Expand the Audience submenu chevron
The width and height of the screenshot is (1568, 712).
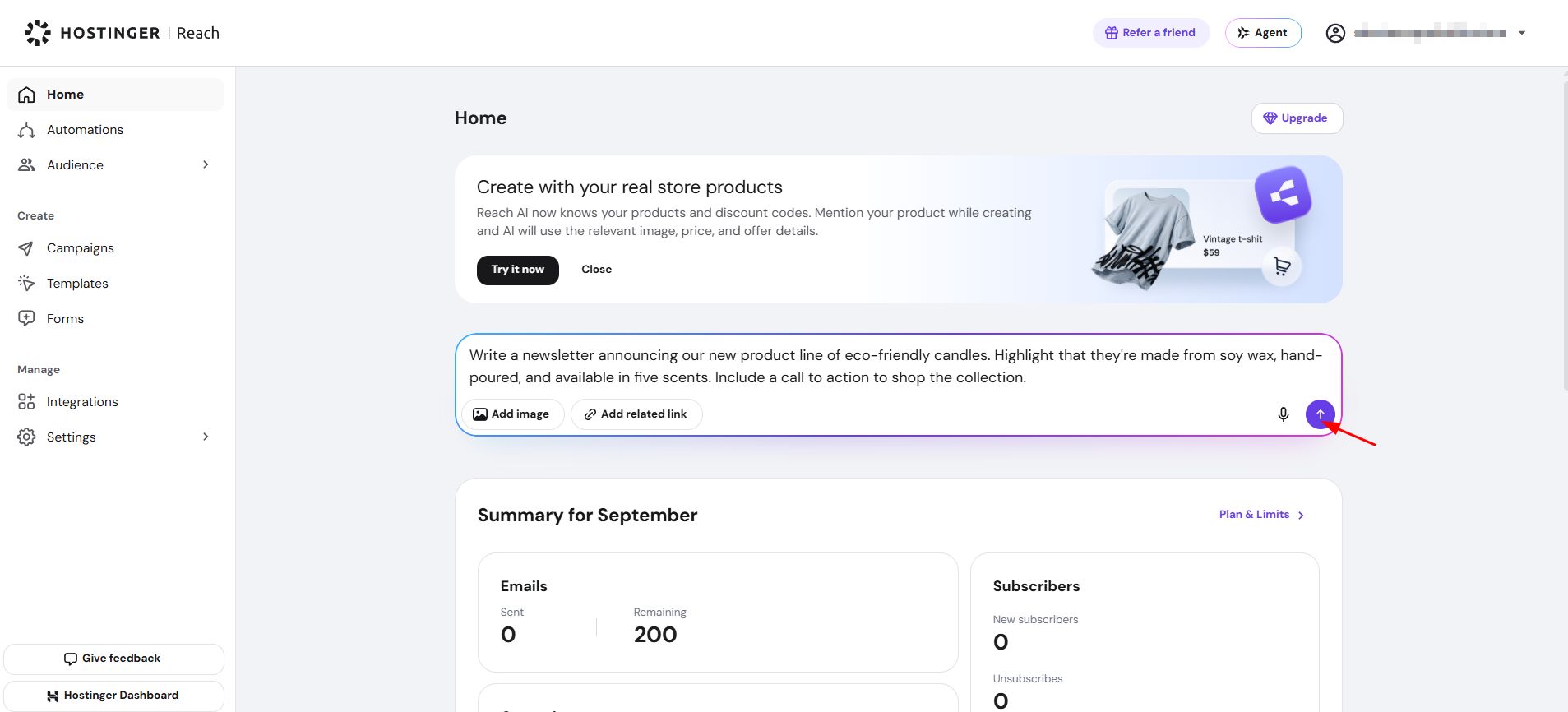[206, 164]
